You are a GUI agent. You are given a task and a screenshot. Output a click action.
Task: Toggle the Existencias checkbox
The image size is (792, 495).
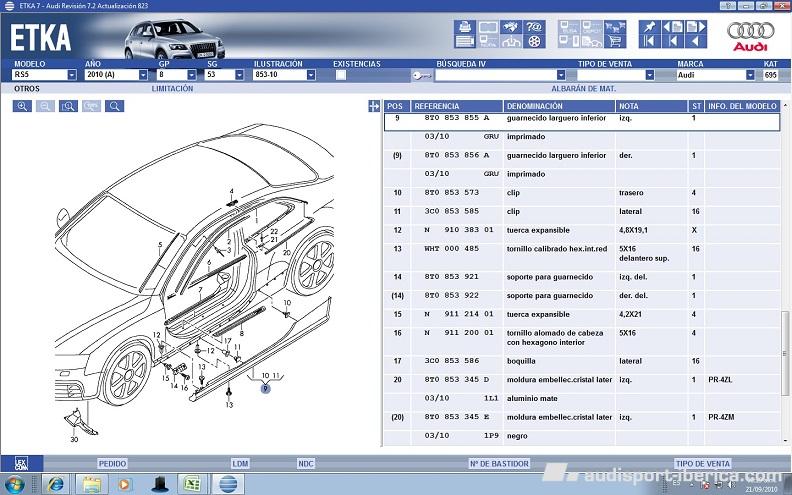341,75
